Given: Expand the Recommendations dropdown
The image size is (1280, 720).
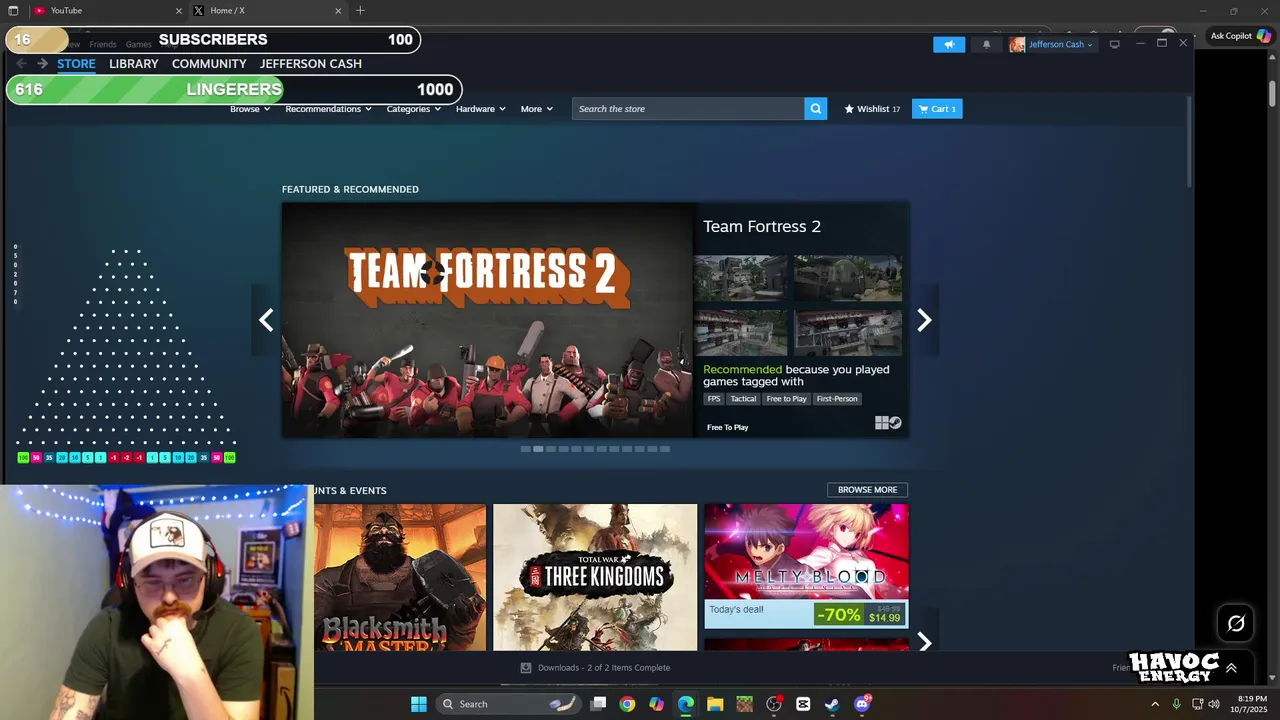Looking at the screenshot, I should click(x=328, y=109).
